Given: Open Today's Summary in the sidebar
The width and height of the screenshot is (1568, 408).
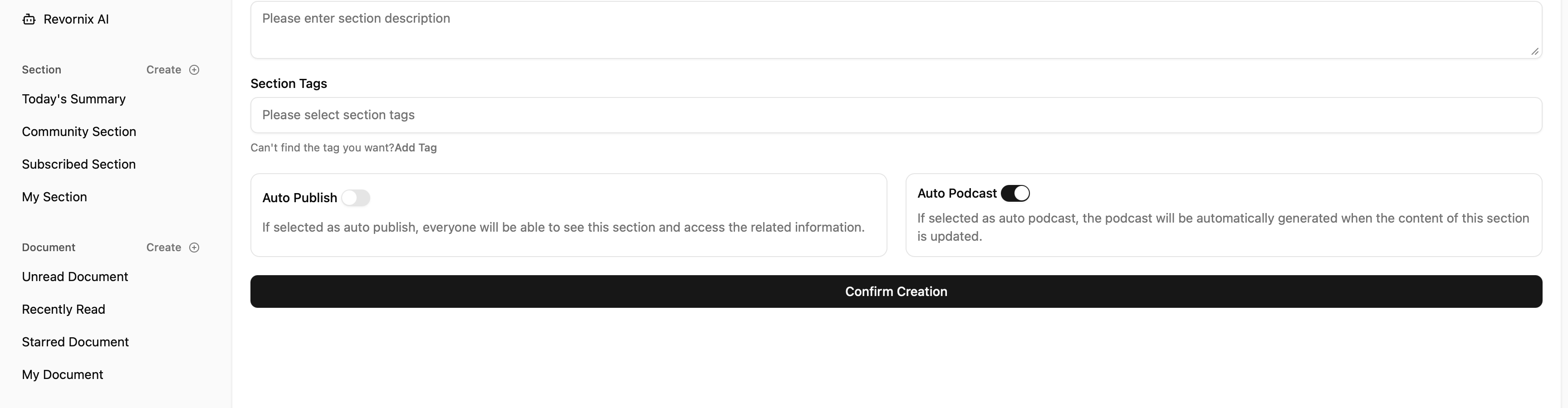Looking at the screenshot, I should 73,99.
